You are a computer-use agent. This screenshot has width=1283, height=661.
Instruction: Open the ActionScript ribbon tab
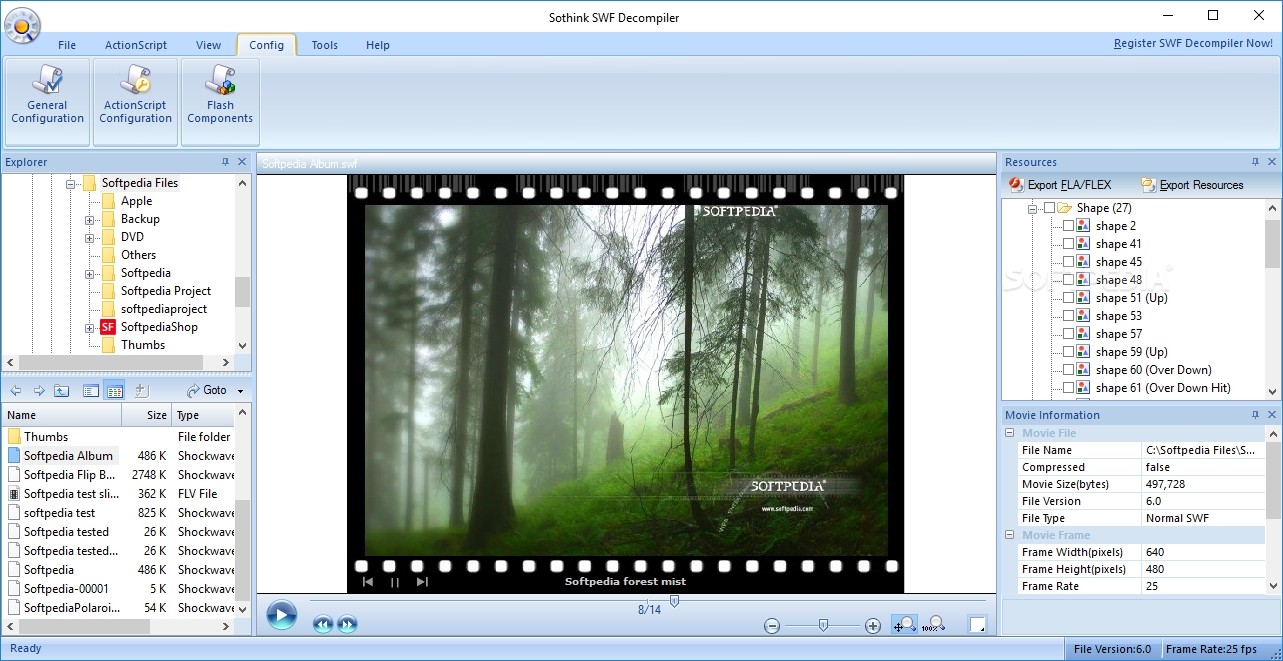[136, 45]
